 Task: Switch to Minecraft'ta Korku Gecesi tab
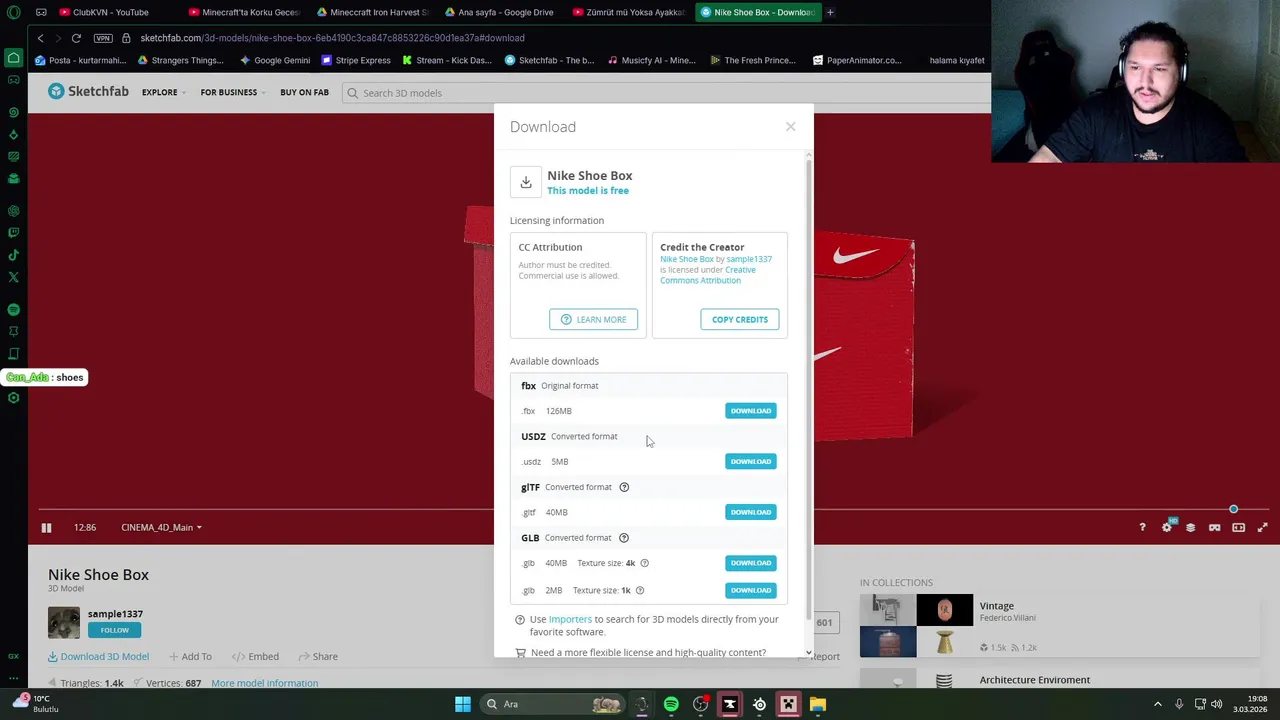(x=245, y=12)
